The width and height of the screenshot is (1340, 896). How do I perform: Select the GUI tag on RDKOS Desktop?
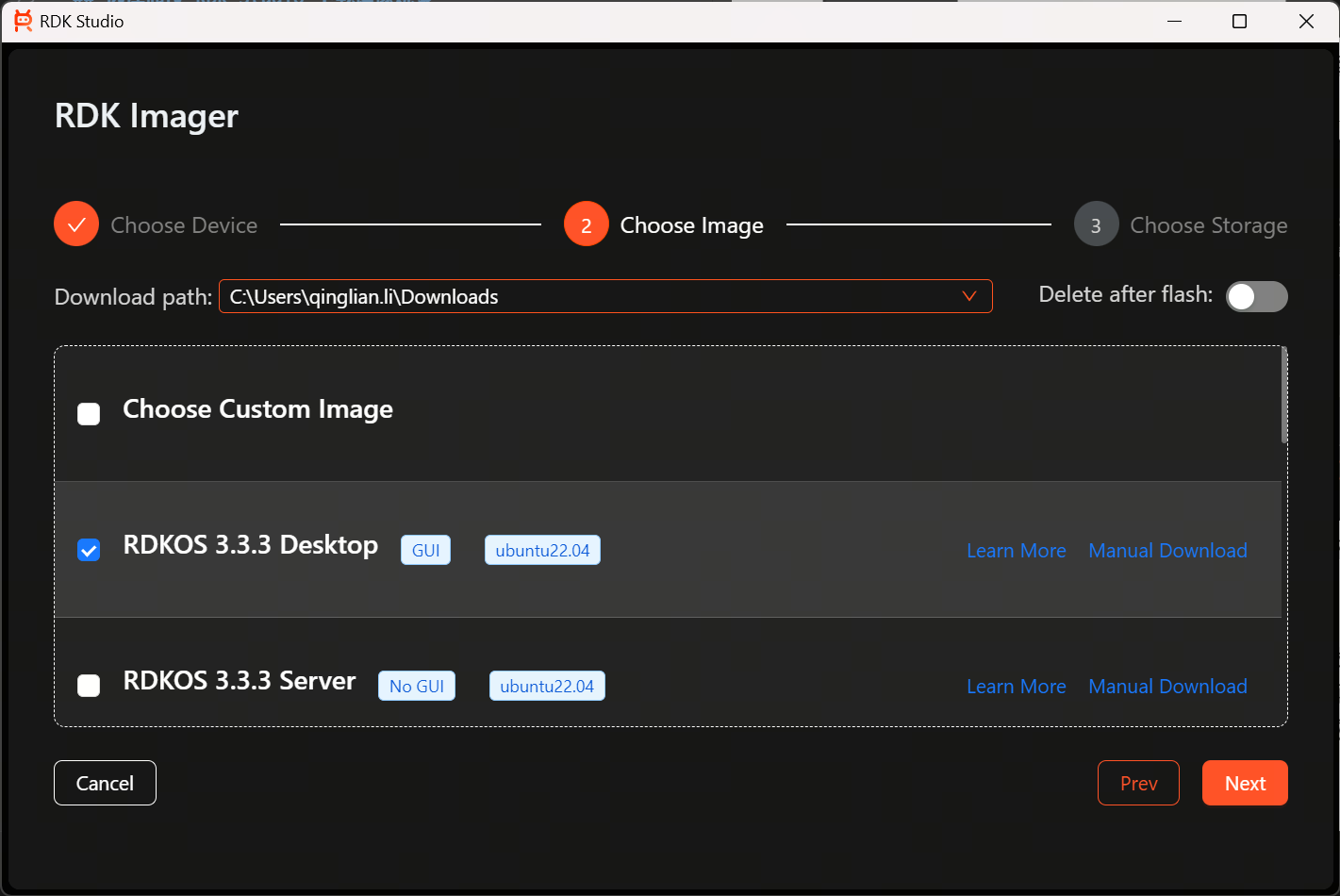pos(425,550)
